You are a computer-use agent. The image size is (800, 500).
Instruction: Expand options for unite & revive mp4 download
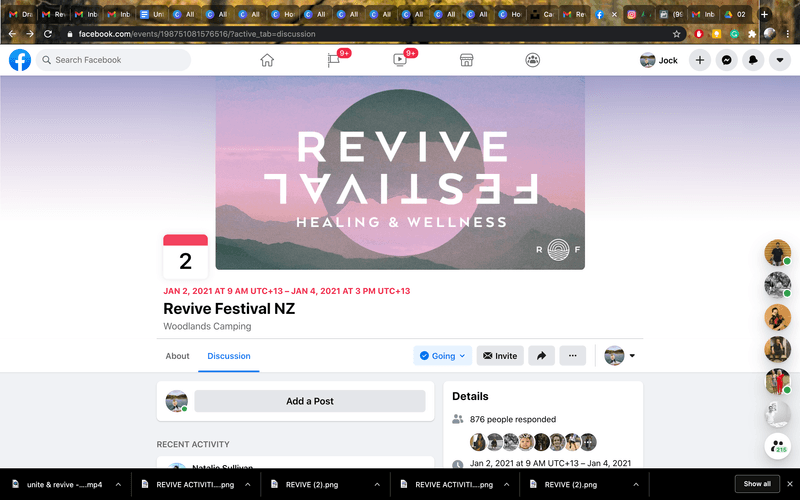(x=118, y=484)
